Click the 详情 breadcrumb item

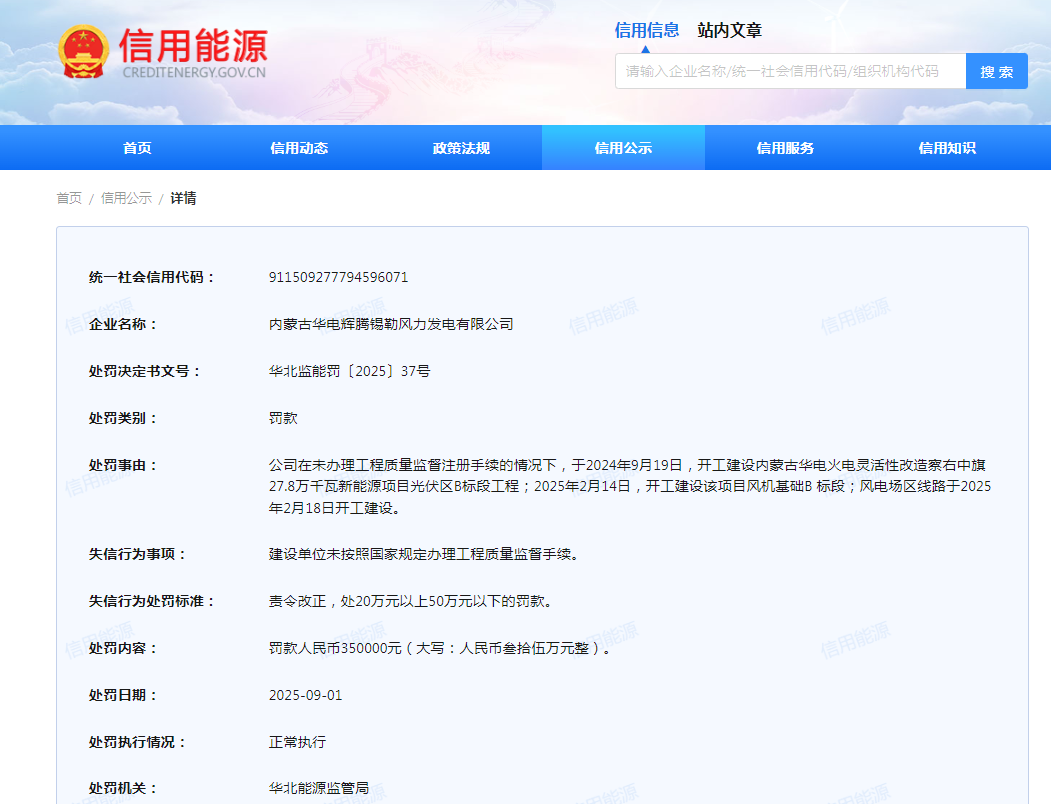[x=183, y=198]
